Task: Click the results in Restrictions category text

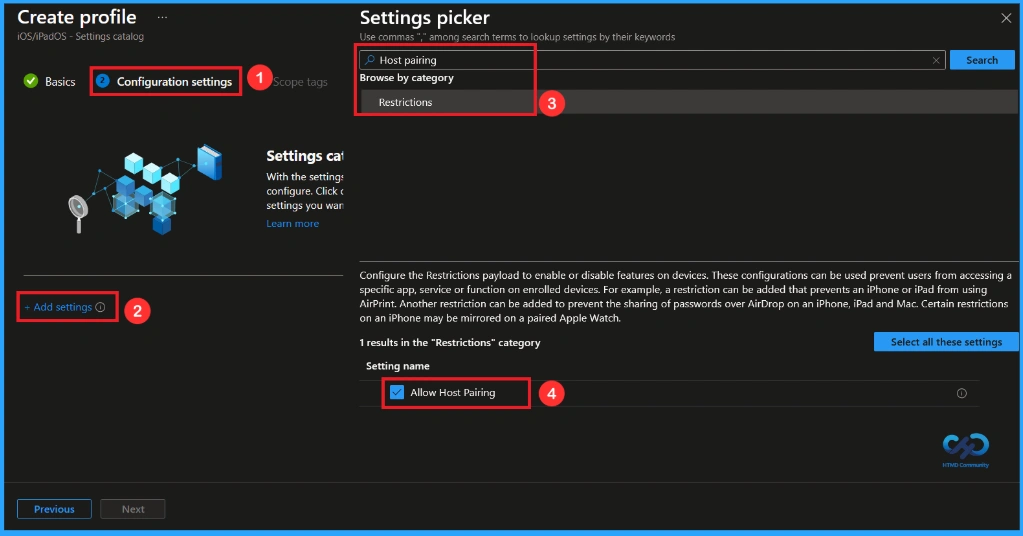Action: click(x=450, y=342)
